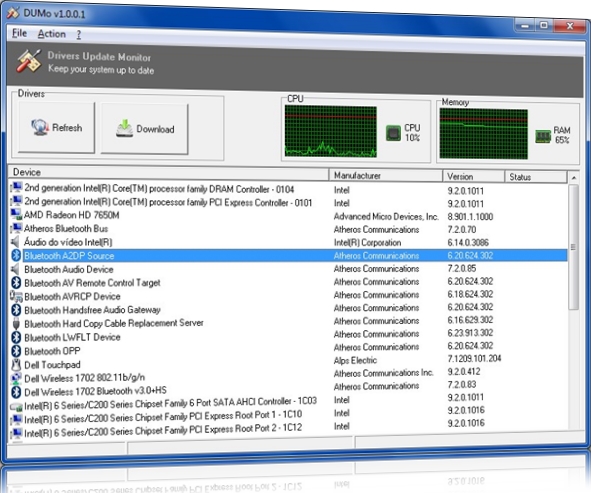Click the scrollbar up arrow
Image resolution: width=591 pixels, height=493 pixels.
pyautogui.click(x=574, y=178)
